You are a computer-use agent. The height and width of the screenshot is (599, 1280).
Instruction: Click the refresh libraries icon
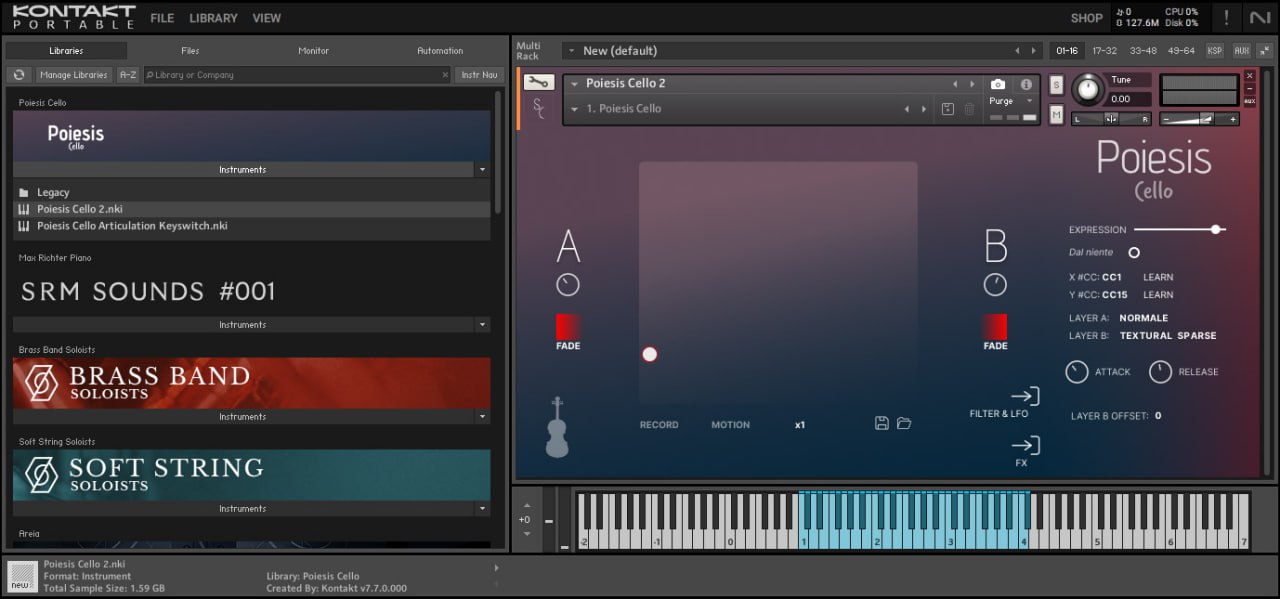(x=18, y=75)
